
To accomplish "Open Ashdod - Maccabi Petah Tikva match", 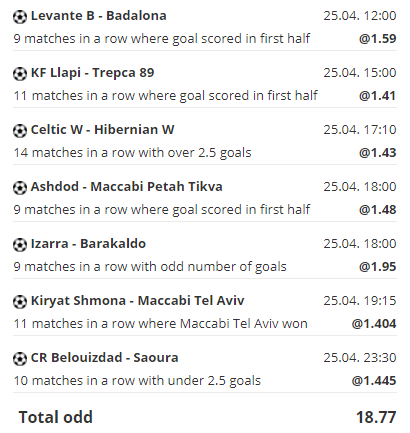I will 126,187.
